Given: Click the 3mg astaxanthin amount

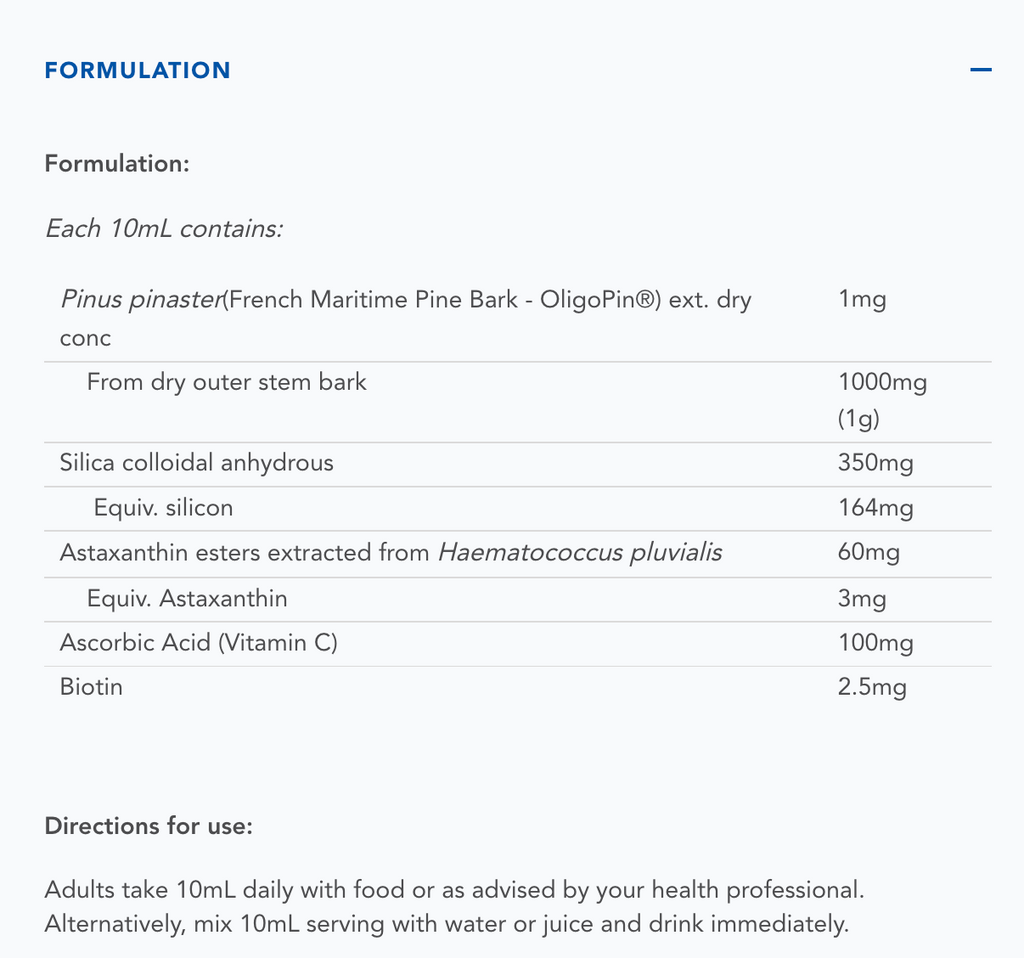Looking at the screenshot, I should click(862, 599).
